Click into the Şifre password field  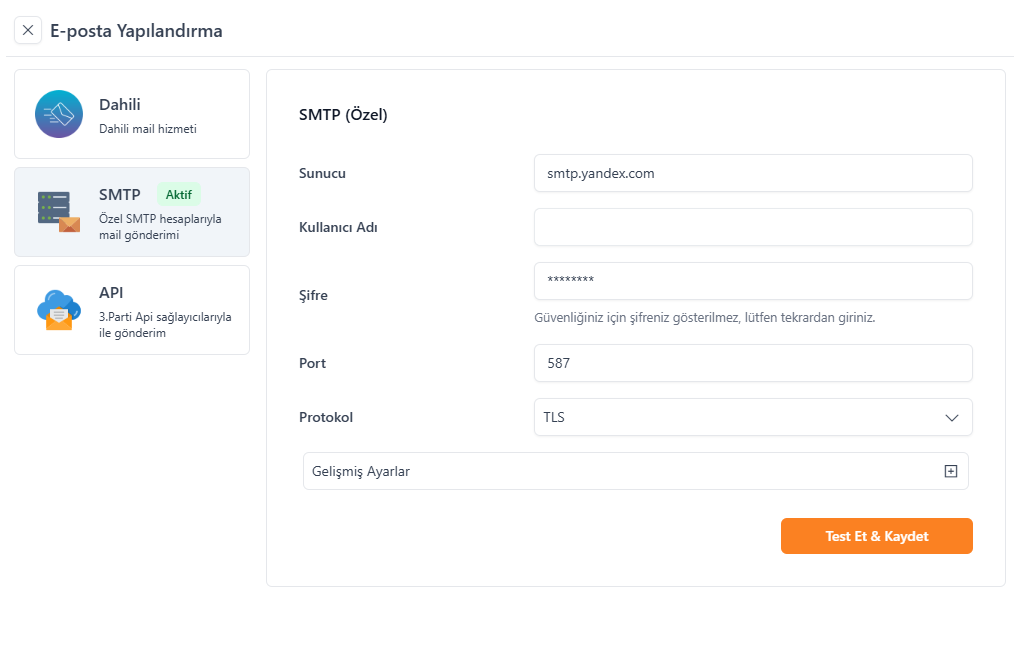click(x=752, y=281)
